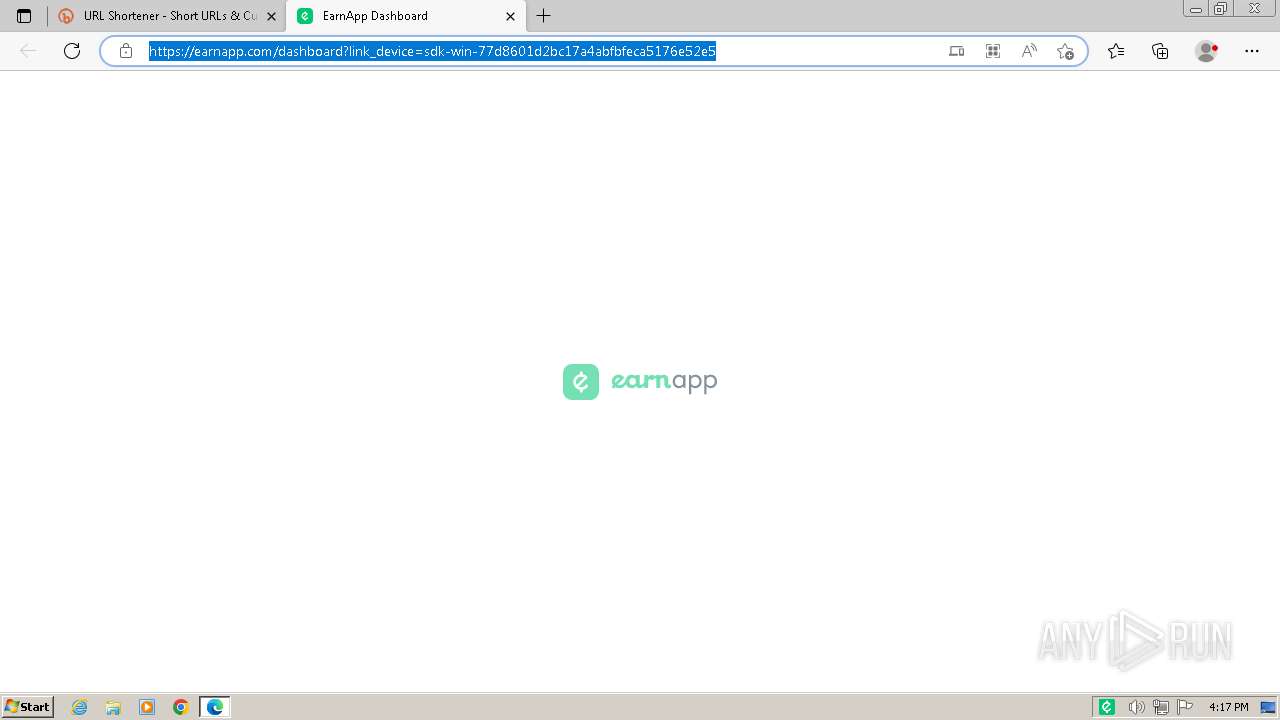Image resolution: width=1280 pixels, height=720 pixels.
Task: Open the send tab to devices icon
Action: [x=956, y=51]
